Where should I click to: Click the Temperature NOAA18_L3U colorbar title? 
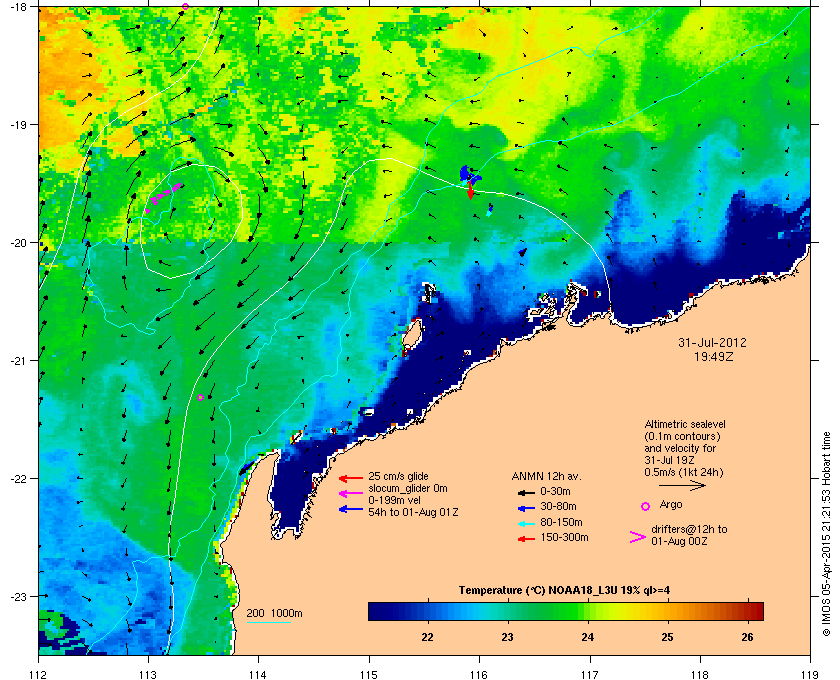click(564, 591)
